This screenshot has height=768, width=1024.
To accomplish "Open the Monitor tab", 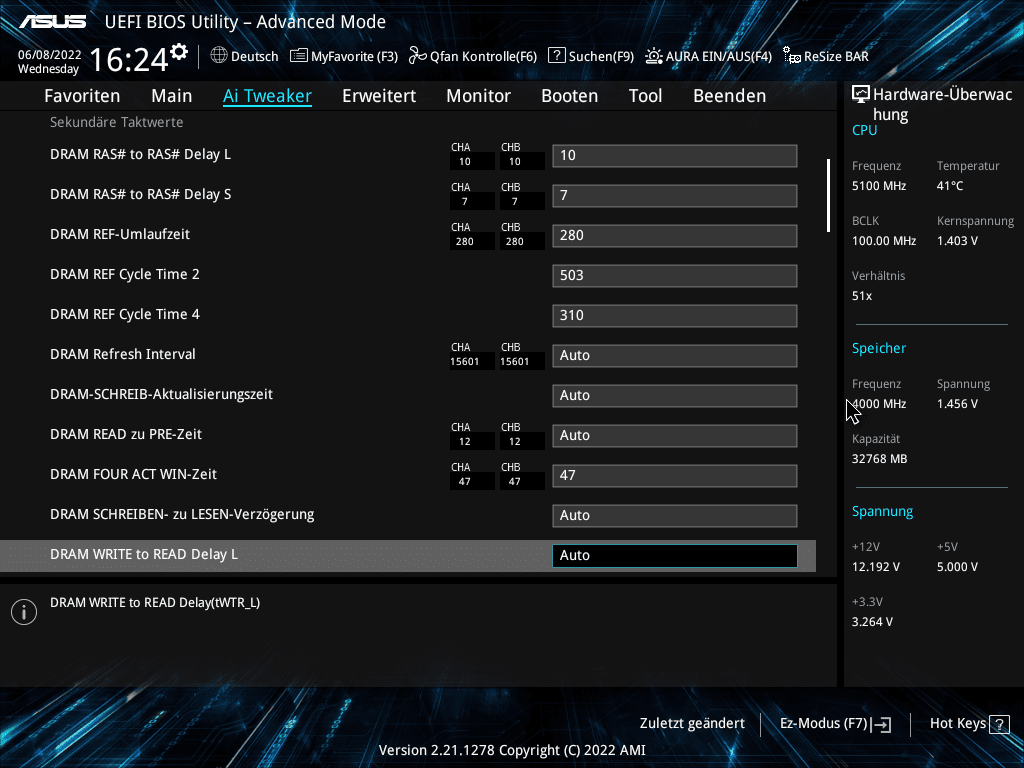I will (479, 96).
